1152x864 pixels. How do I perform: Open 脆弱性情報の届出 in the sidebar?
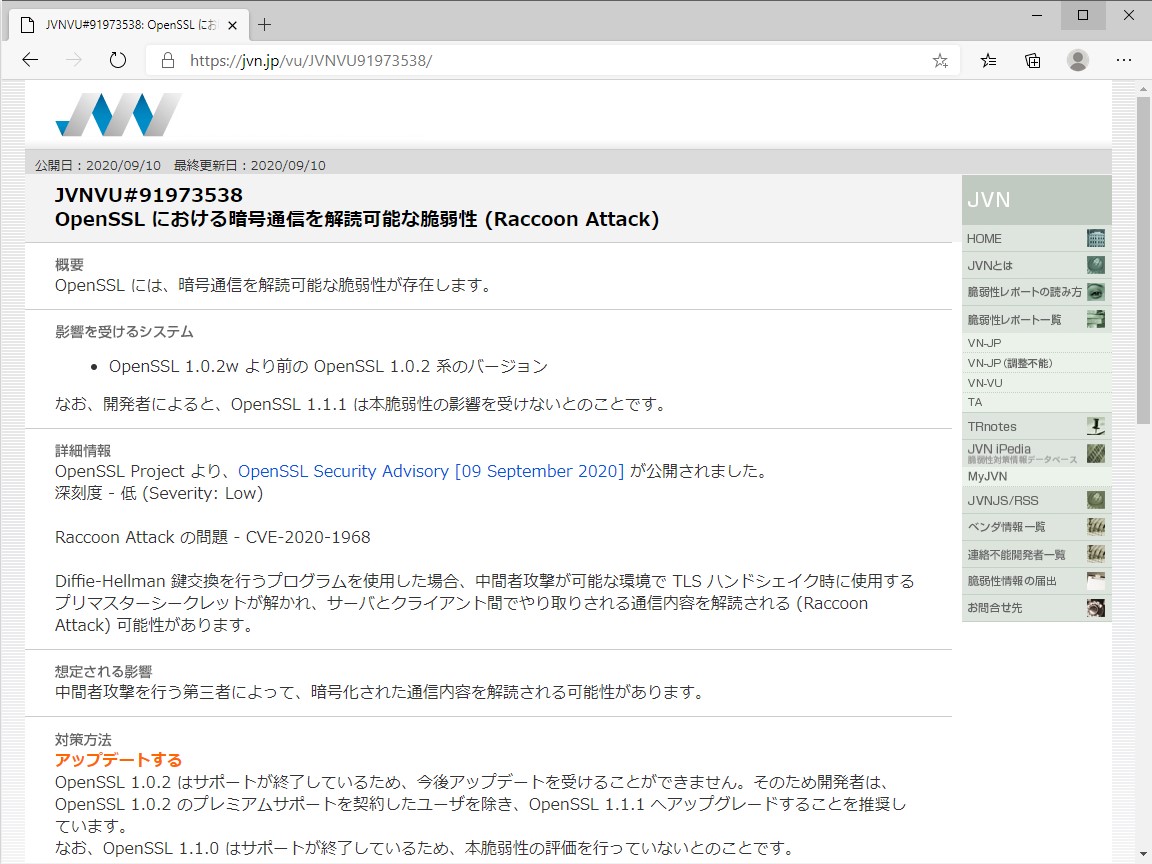point(1036,580)
